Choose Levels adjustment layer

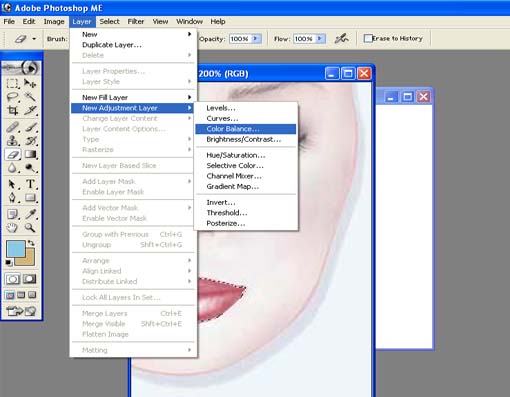[246, 108]
